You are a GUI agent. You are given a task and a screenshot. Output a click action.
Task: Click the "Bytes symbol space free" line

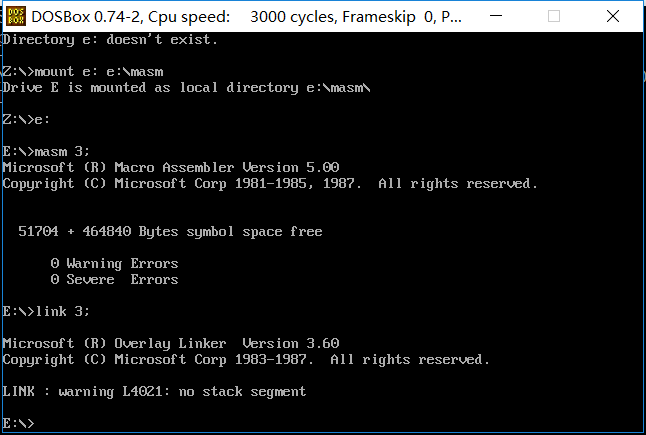pos(170,232)
